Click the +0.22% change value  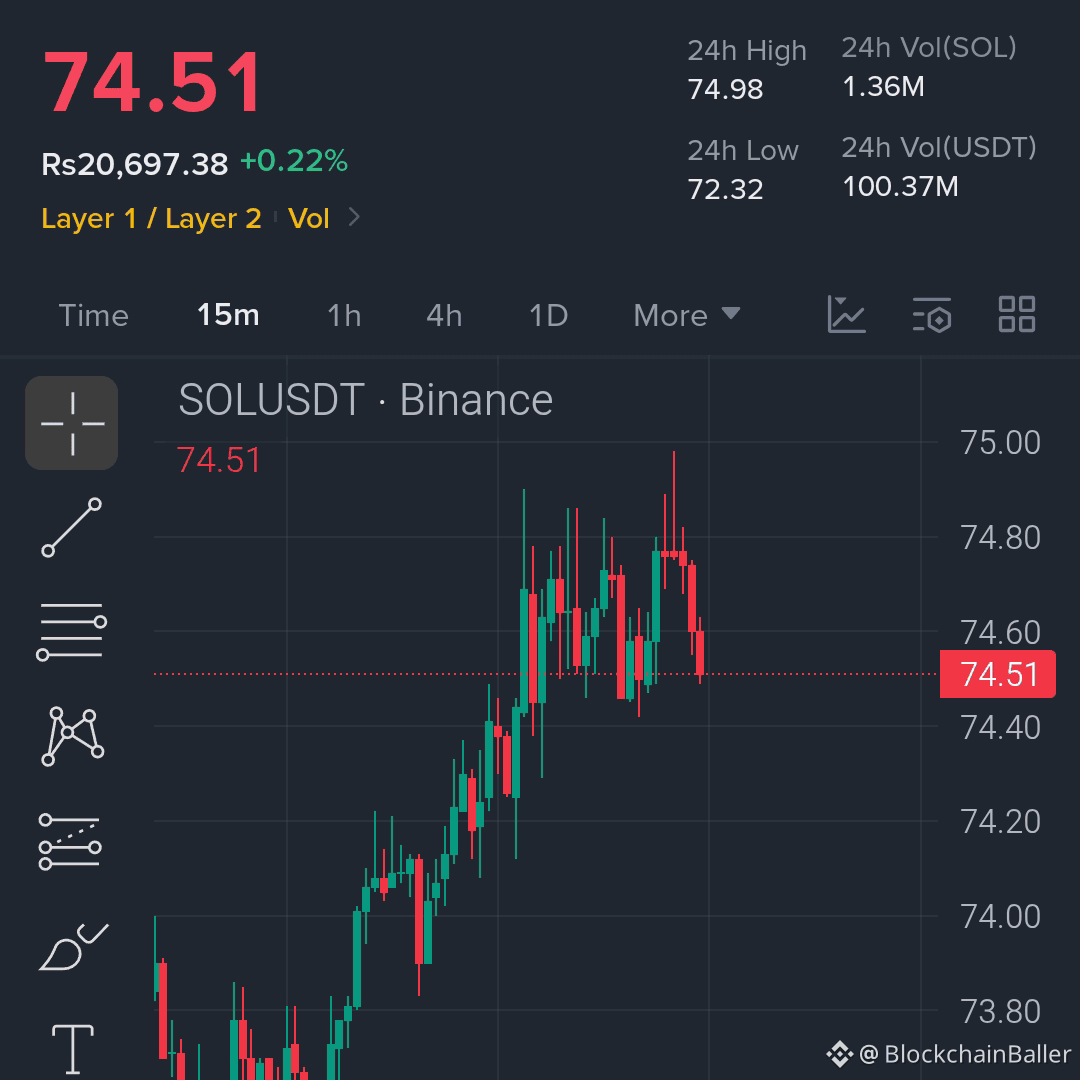point(294,161)
